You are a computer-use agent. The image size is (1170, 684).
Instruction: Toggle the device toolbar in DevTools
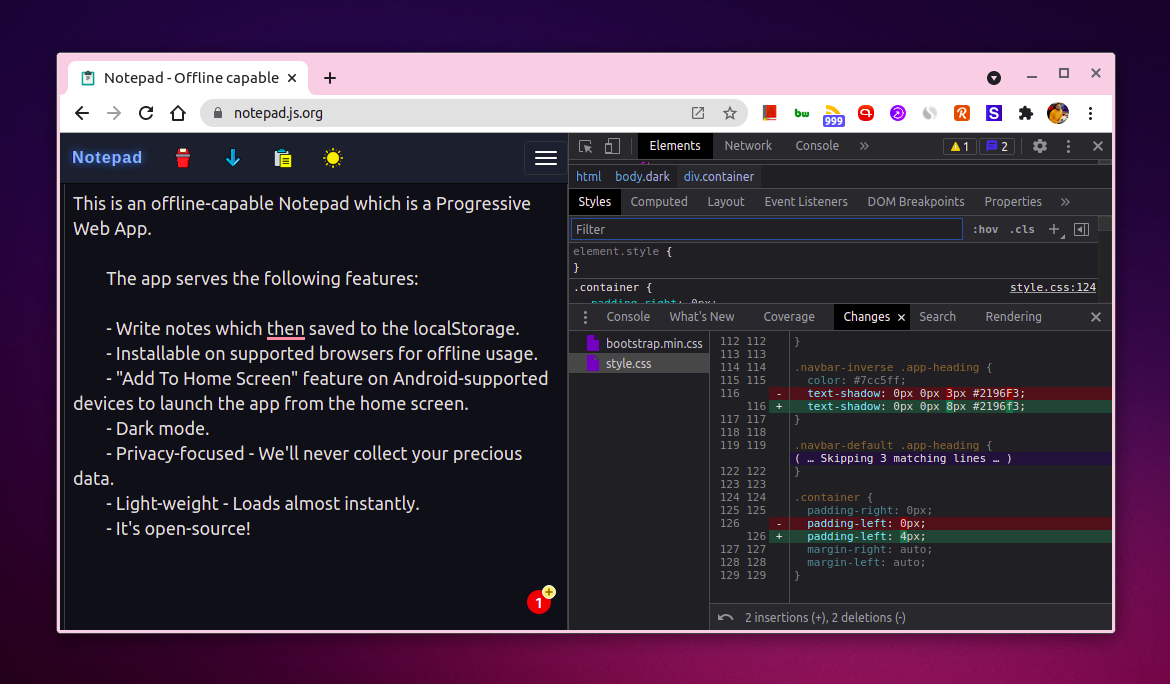tap(612, 146)
